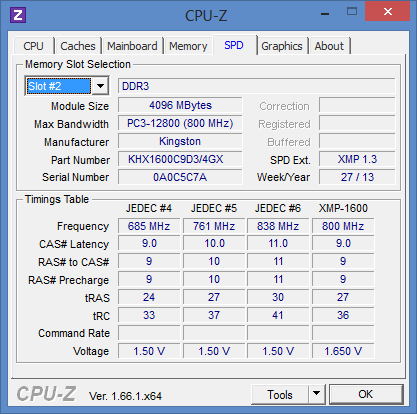Click the 11.0 CAS# Latency cell
417x414 pixels.
(x=278, y=243)
